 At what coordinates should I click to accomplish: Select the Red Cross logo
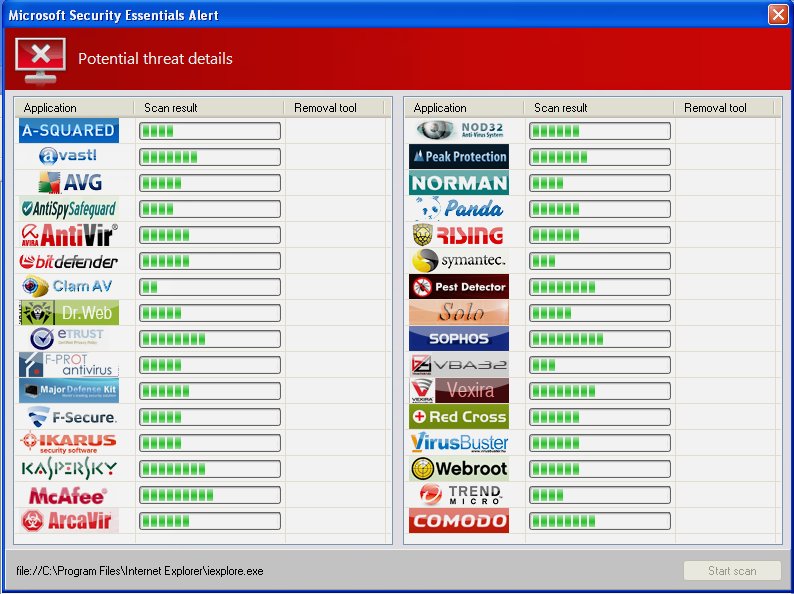[459, 417]
